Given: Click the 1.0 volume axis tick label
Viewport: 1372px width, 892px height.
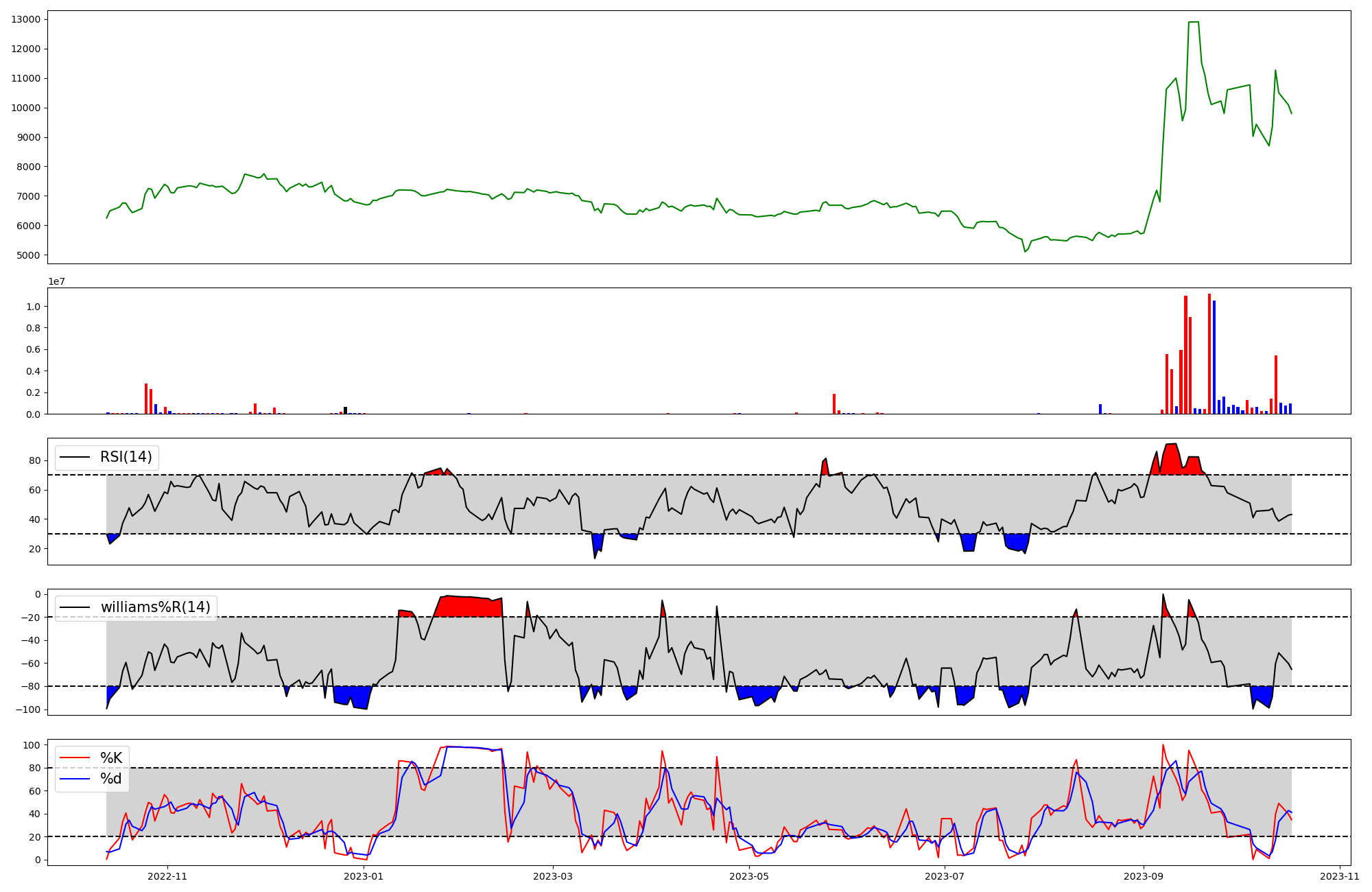Looking at the screenshot, I should [33, 307].
